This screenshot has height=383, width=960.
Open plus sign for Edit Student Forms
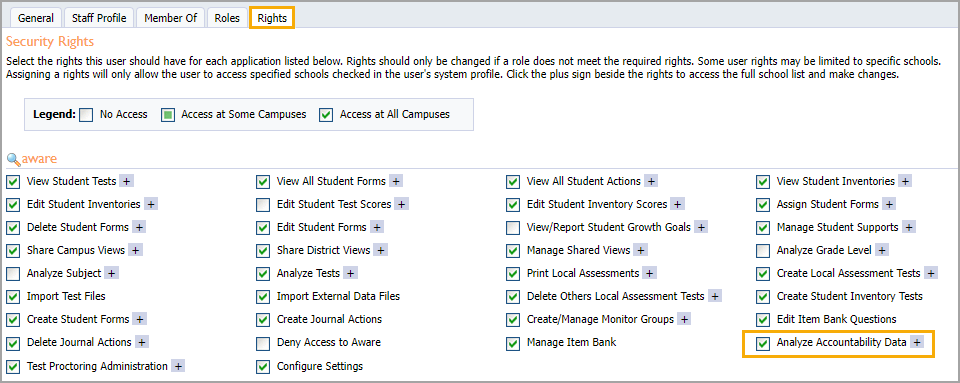(x=377, y=227)
